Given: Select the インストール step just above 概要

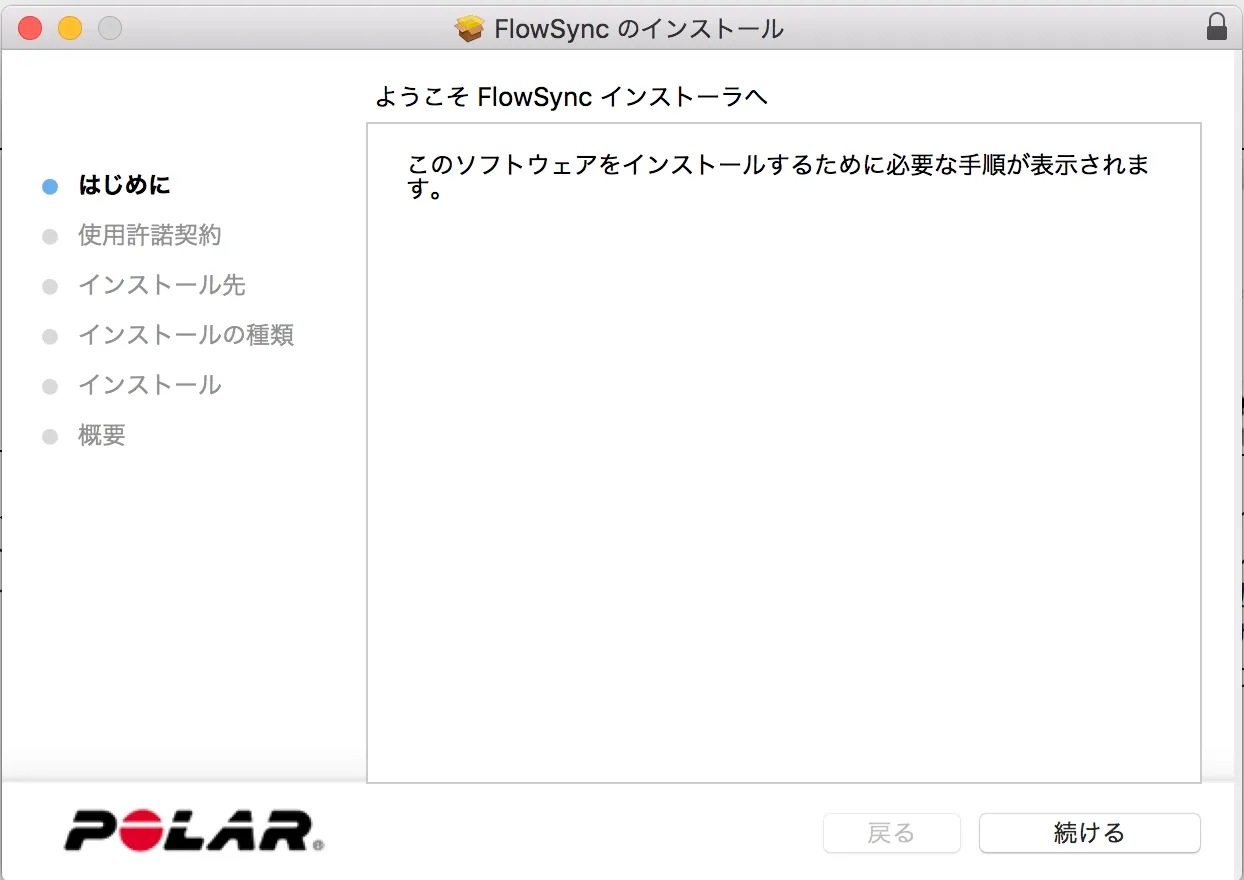Looking at the screenshot, I should point(149,385).
